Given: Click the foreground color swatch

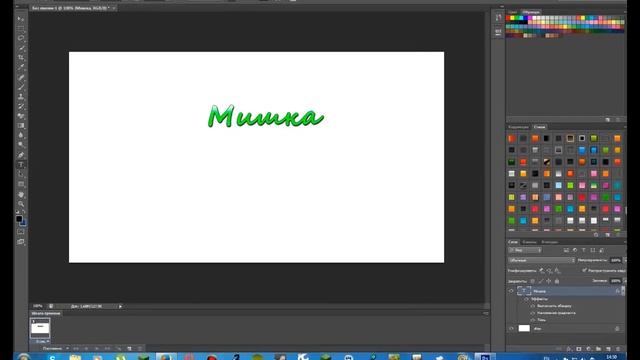Looking at the screenshot, I should [x=19, y=219].
